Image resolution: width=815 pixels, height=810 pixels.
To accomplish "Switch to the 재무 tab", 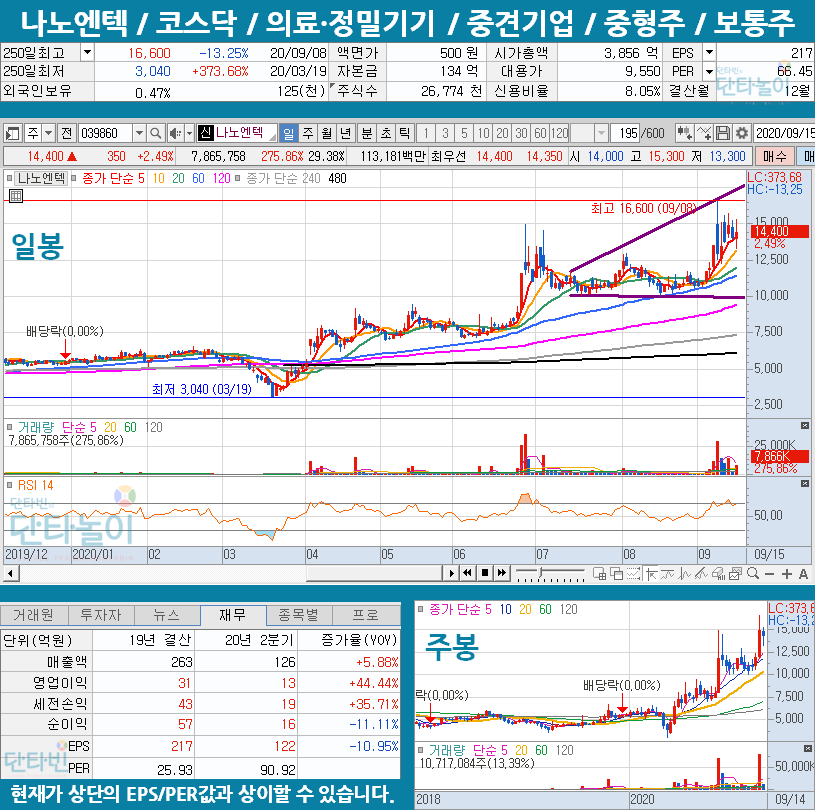I will click(x=233, y=615).
